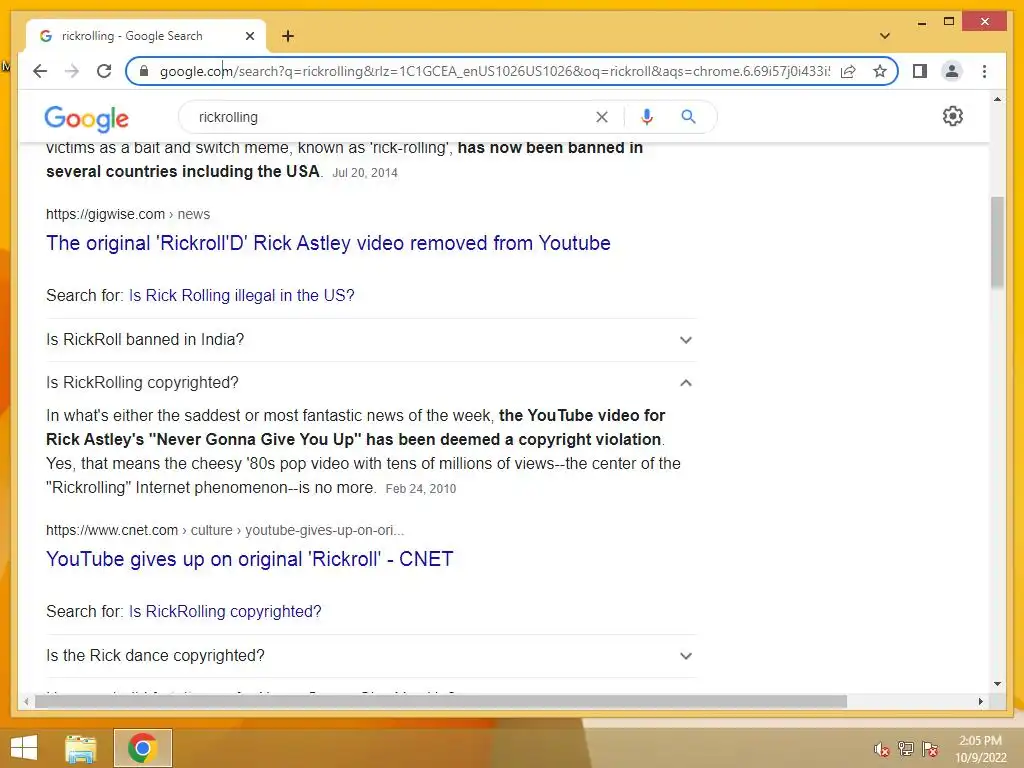Click the Feb 24, 2010 date text
This screenshot has height=768, width=1024.
pos(421,488)
